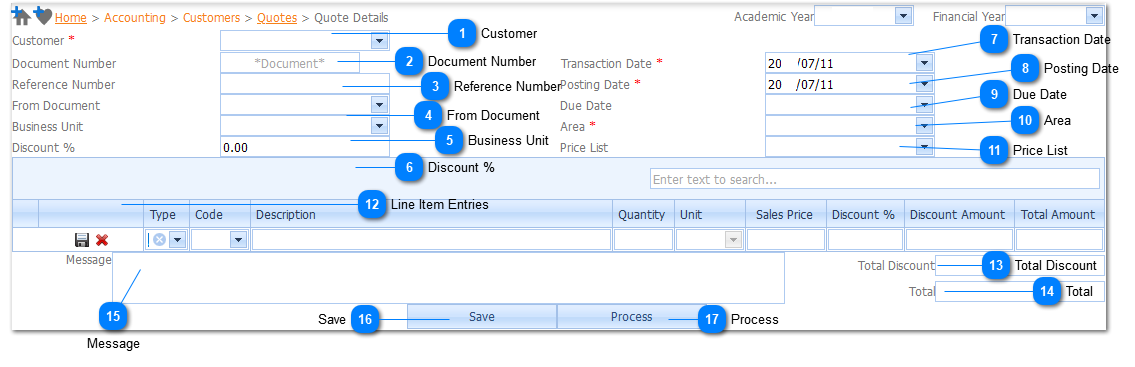Focus the Document Number field

point(290,63)
